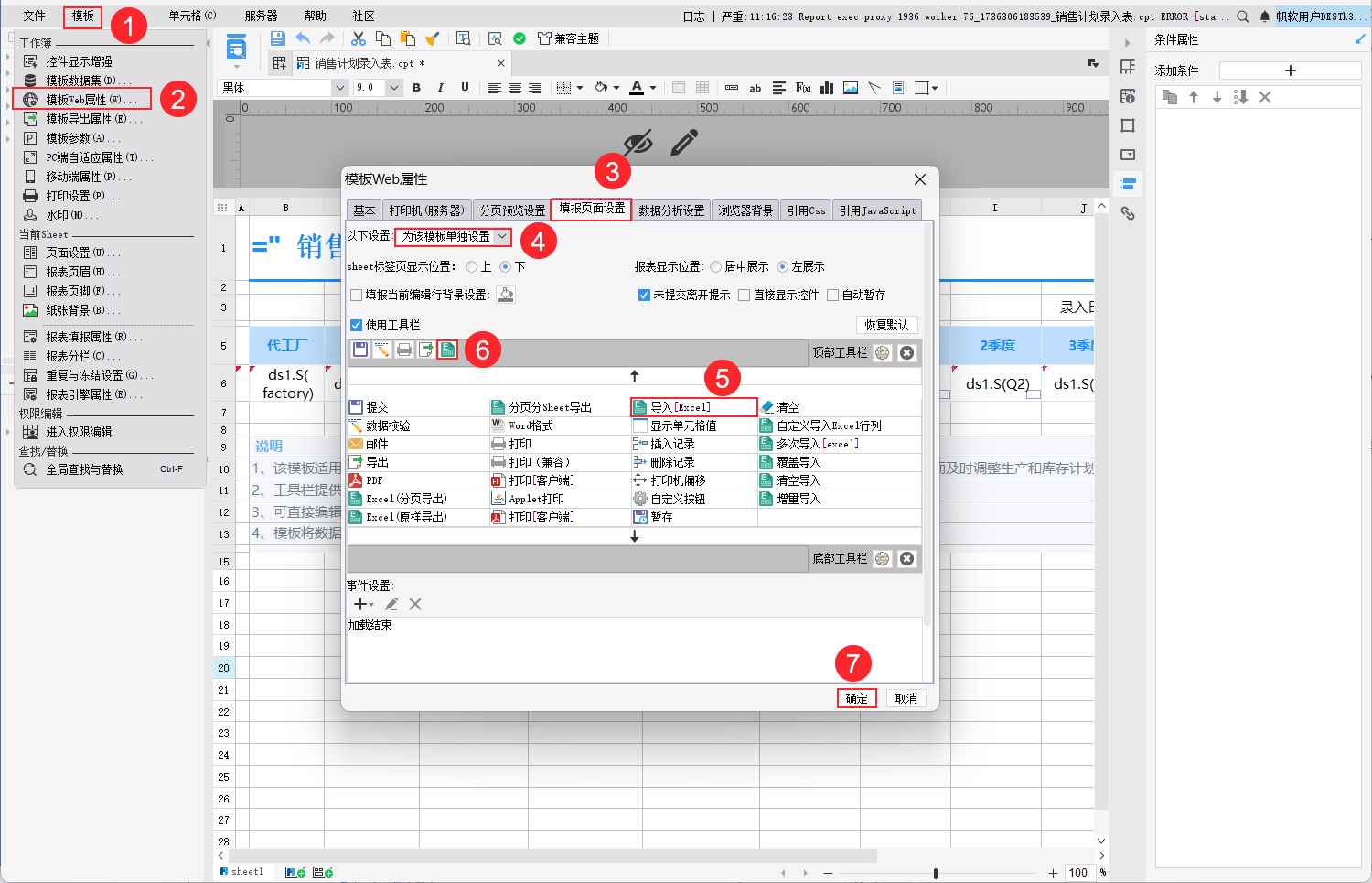The image size is (1372, 883).
Task: Click the printer icon in top toolbar row
Action: (x=404, y=350)
